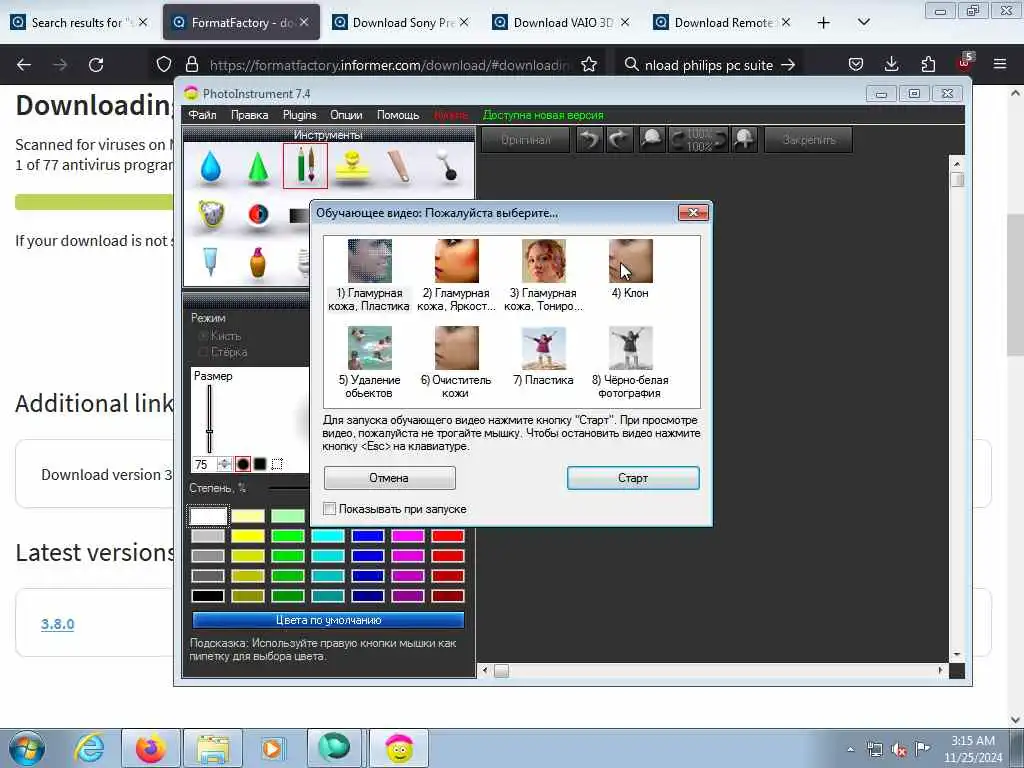Screen dimensions: 1024x768
Task: Open the 3.8.0 version link on webpage
Action: 57,624
